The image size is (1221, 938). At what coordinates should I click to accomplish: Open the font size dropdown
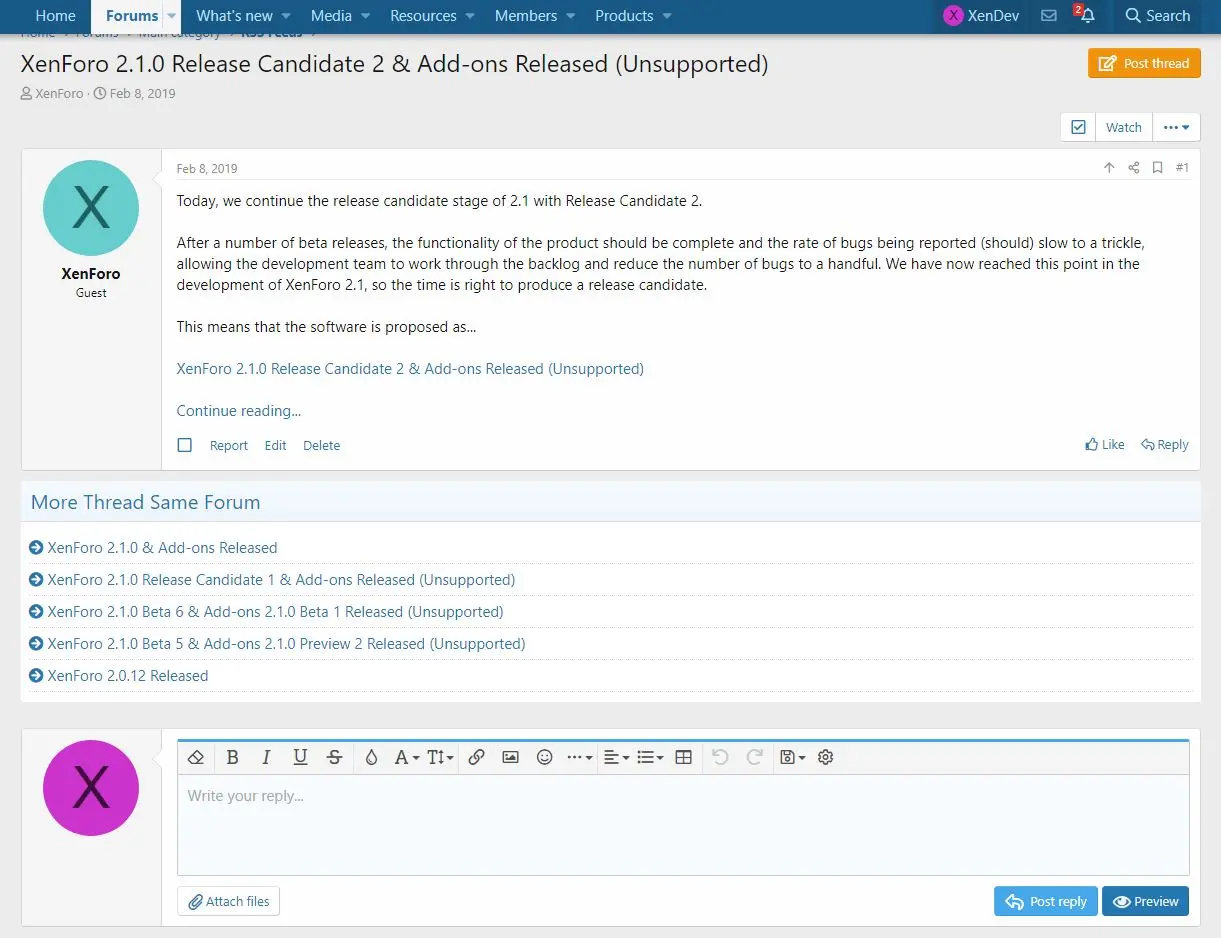coord(440,758)
